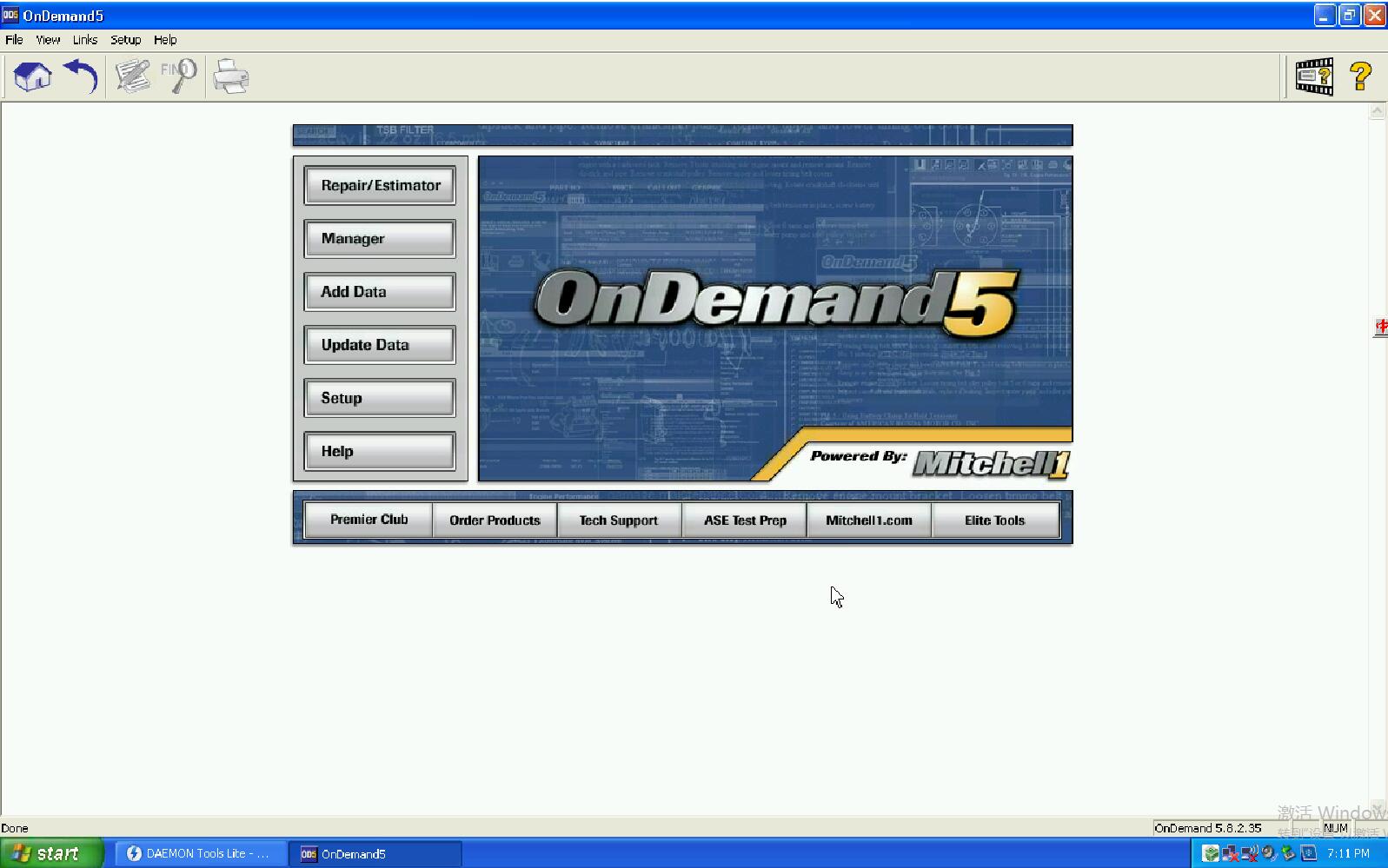Open the Setup menu in menu bar
The width and height of the screenshot is (1388, 868).
[125, 40]
